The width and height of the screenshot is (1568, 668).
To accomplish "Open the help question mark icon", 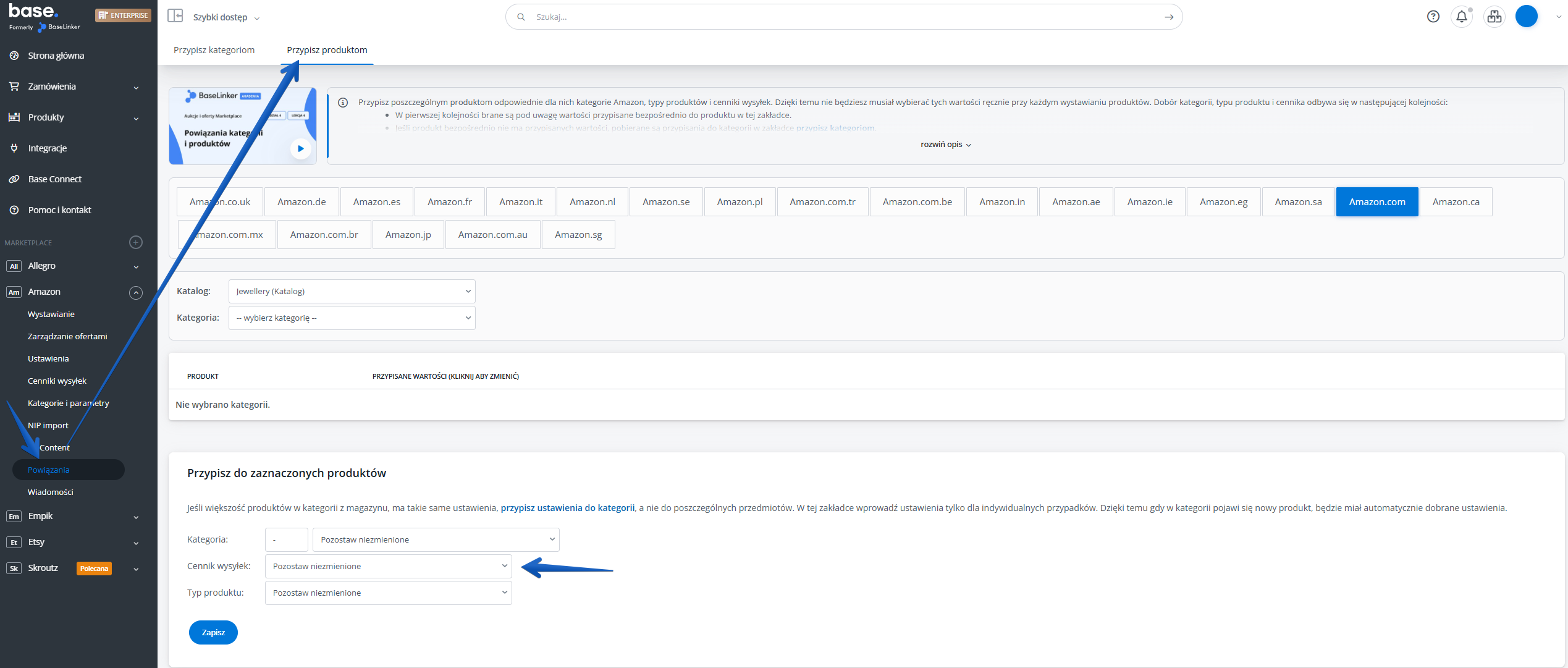I will pos(1433,17).
